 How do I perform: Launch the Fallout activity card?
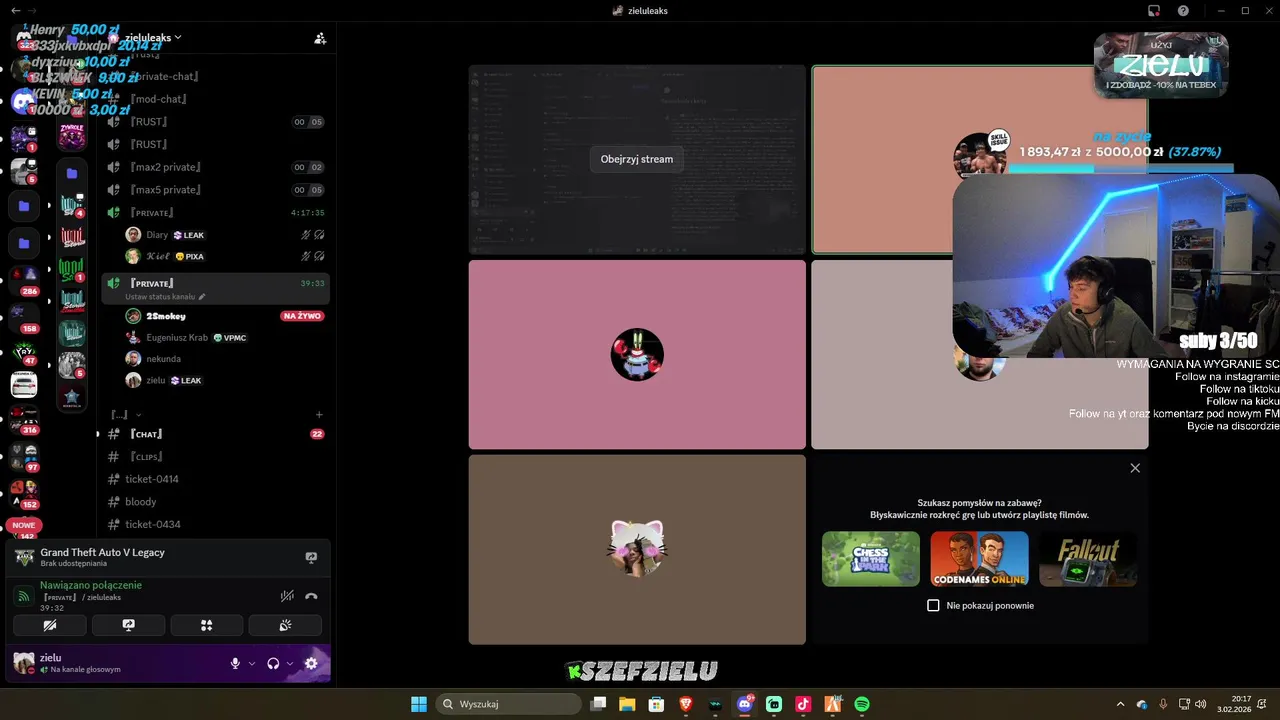tap(1088, 558)
